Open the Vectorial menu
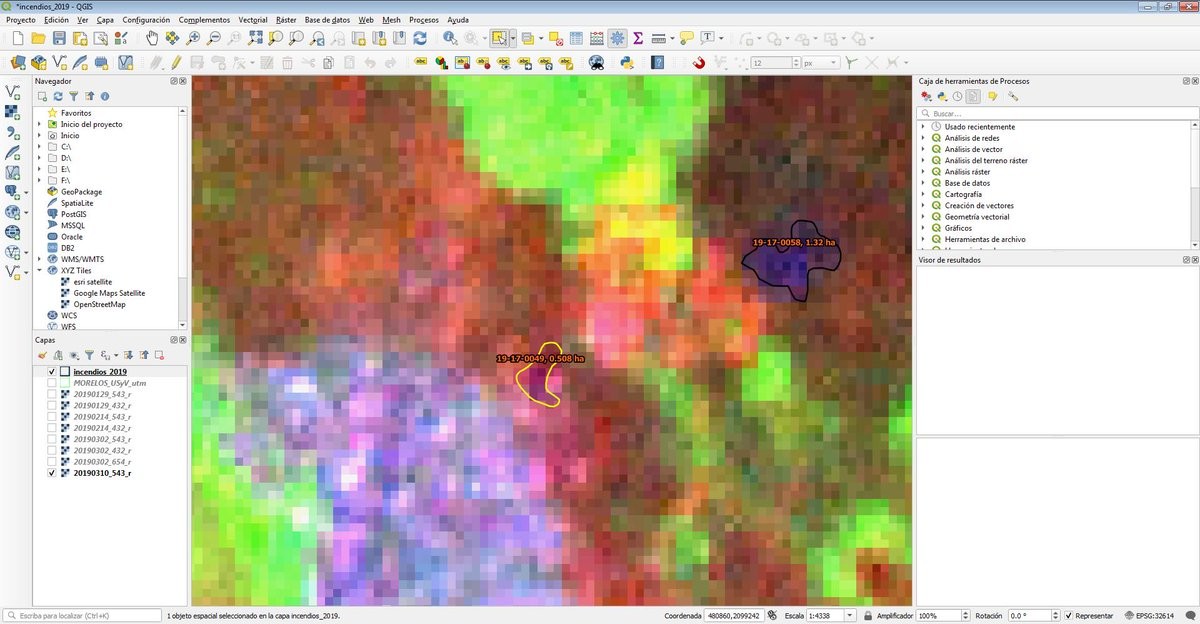The width and height of the screenshot is (1200, 624). tap(253, 19)
